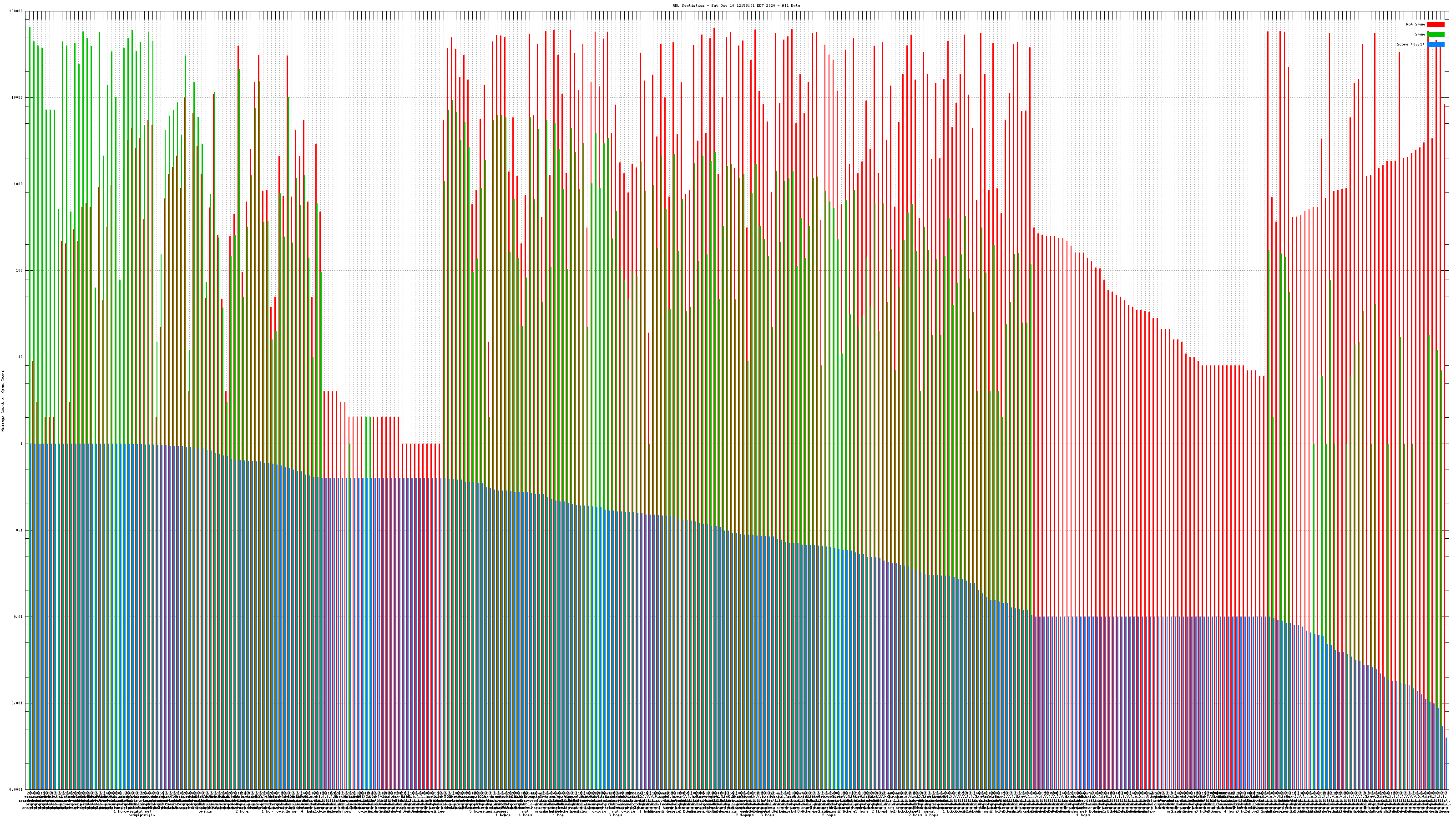Select the 'Spam' legend label text
This screenshot has width=1456, height=819.
point(1420,35)
